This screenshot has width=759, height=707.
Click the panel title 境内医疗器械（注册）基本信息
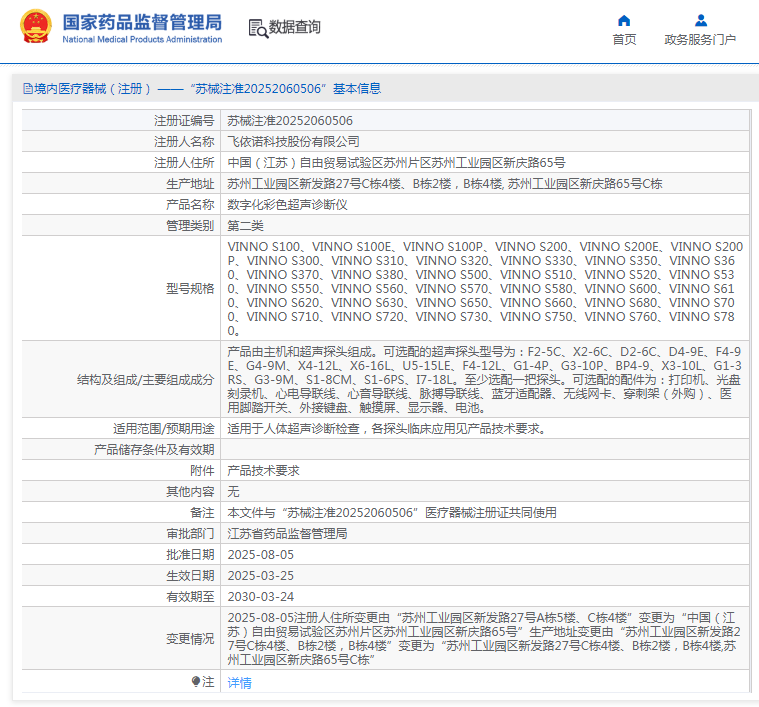click(207, 89)
